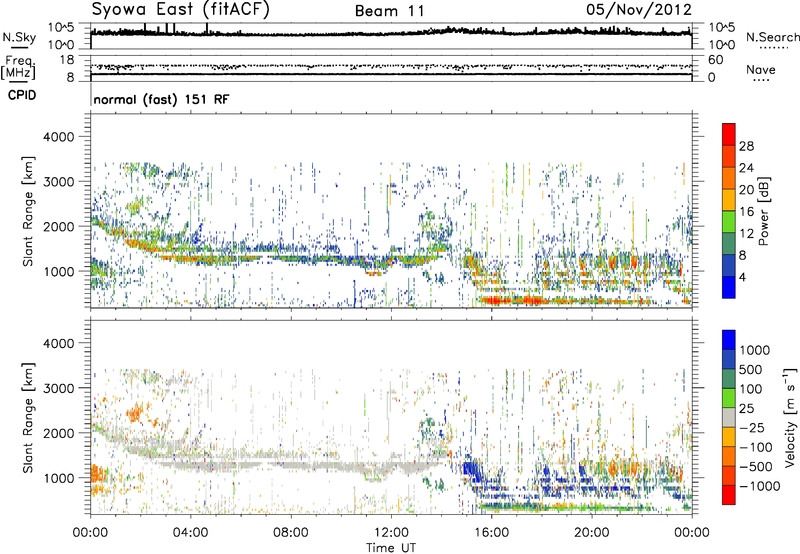This screenshot has width=800, height=554.
Task: Select the light green 25–100 velocity swatch
Action: [x=729, y=398]
